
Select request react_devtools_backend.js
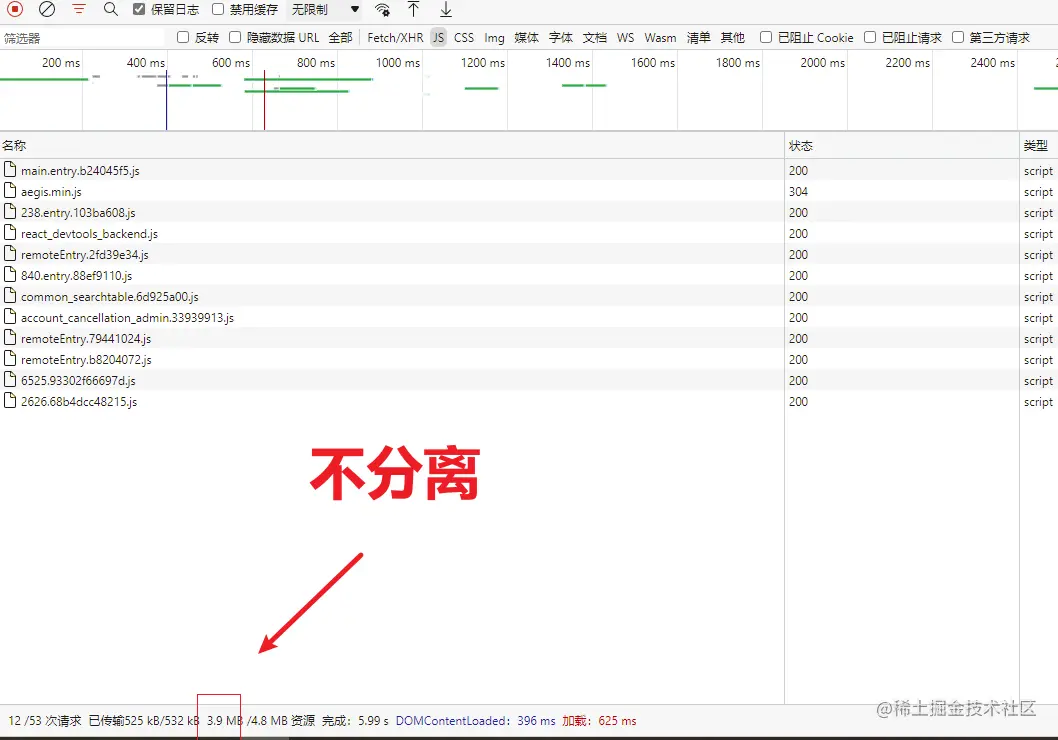pyautogui.click(x=529, y=233)
